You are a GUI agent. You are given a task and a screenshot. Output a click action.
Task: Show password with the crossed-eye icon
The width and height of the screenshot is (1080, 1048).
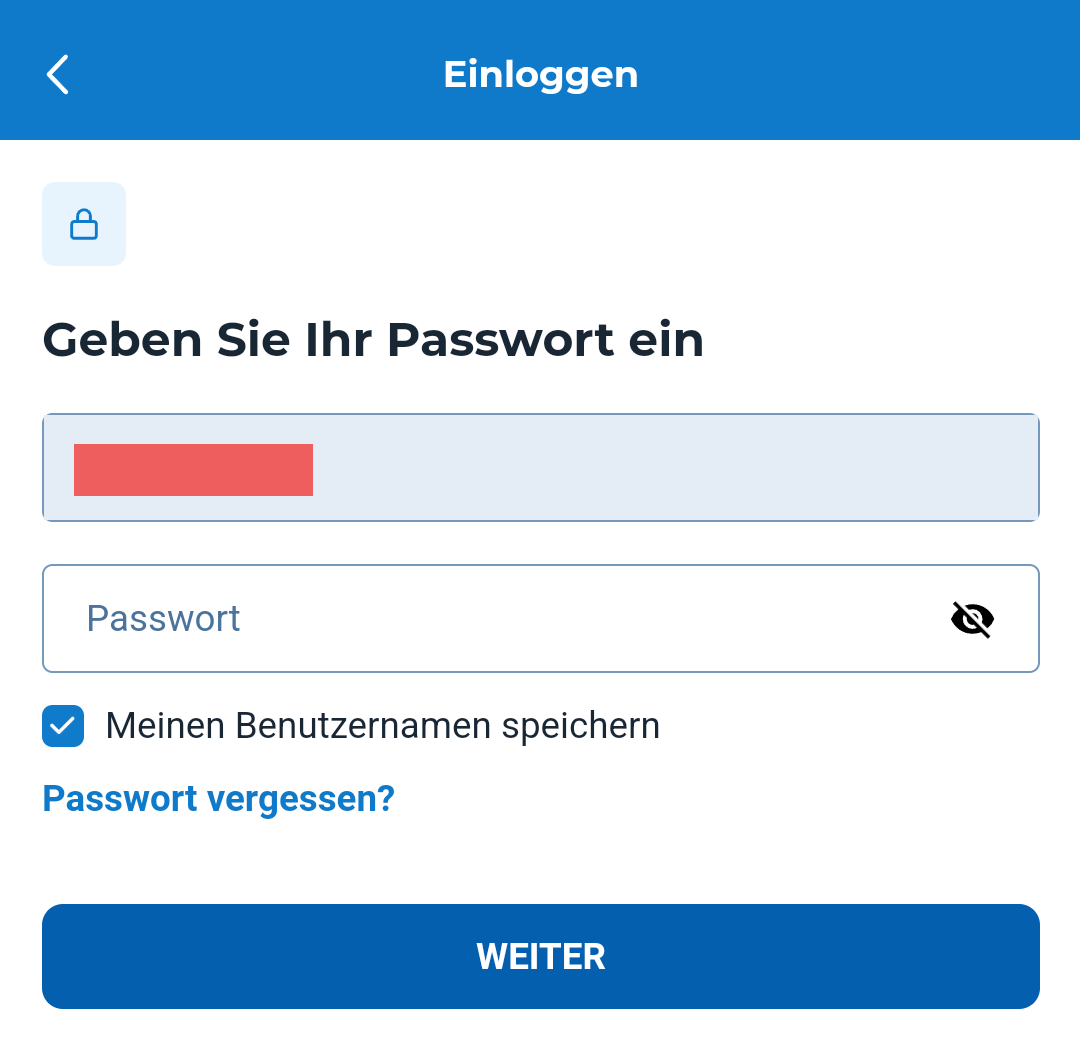point(972,619)
